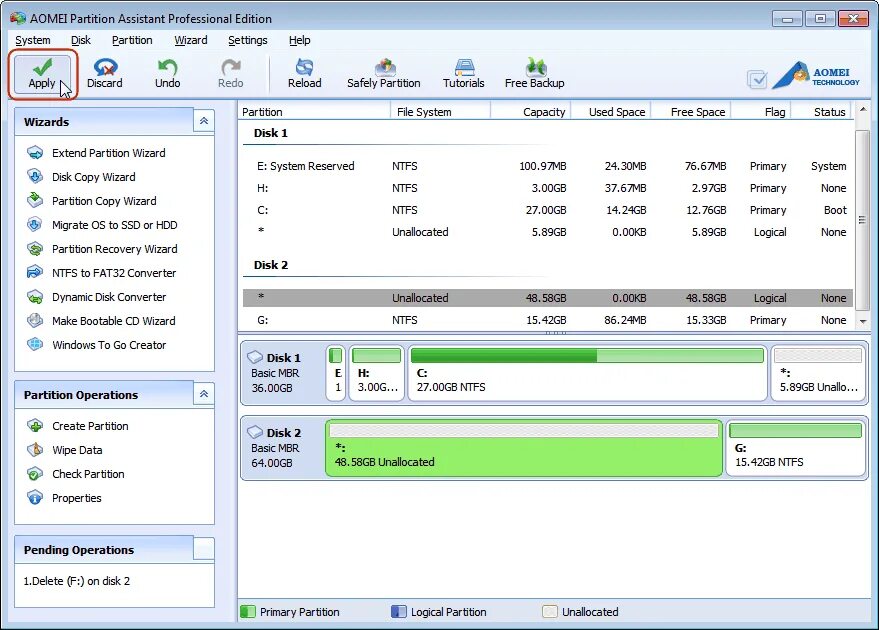879x630 pixels.
Task: Click the AOMEI Technology logo
Action: (x=816, y=76)
